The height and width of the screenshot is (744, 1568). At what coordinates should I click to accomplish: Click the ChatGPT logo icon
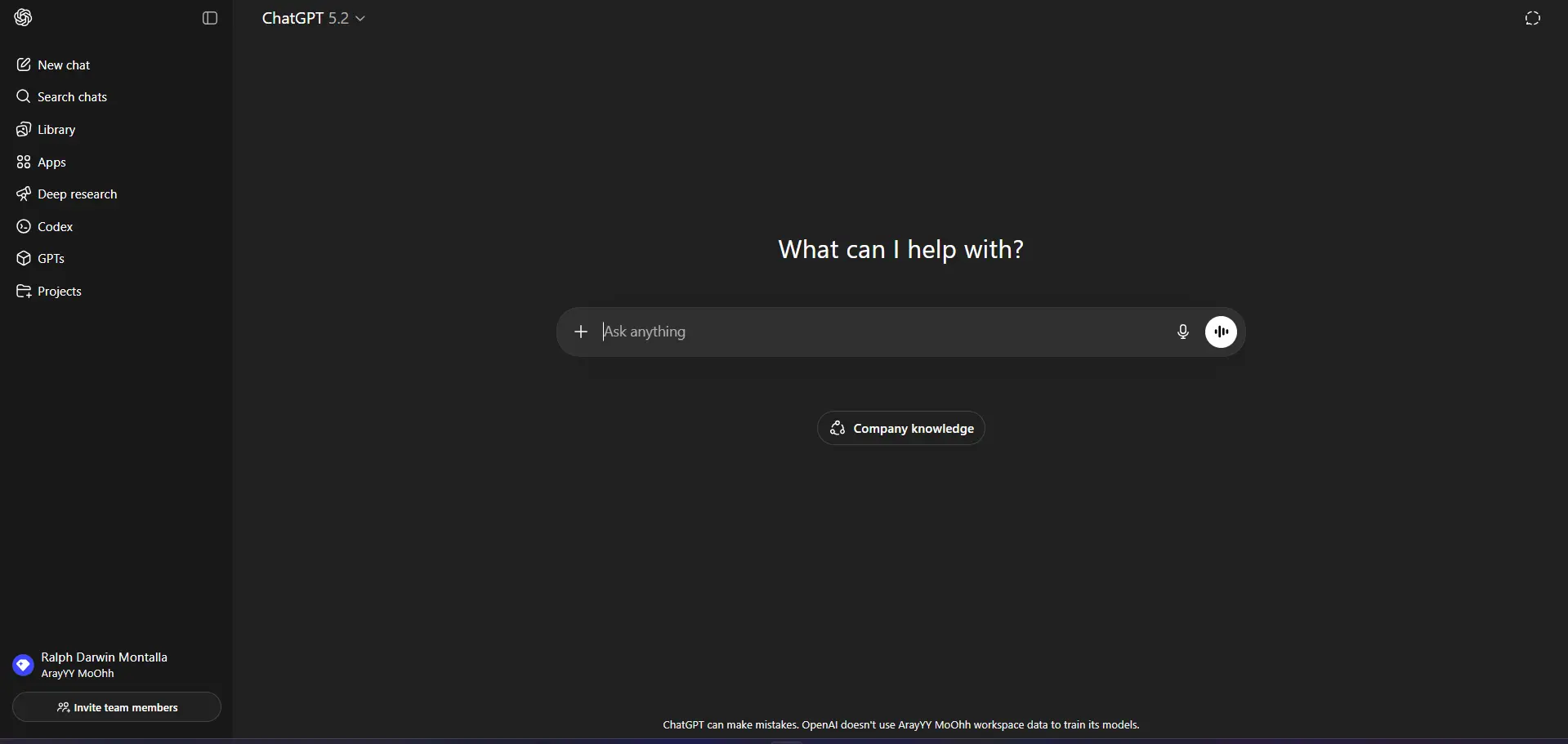pyautogui.click(x=23, y=18)
